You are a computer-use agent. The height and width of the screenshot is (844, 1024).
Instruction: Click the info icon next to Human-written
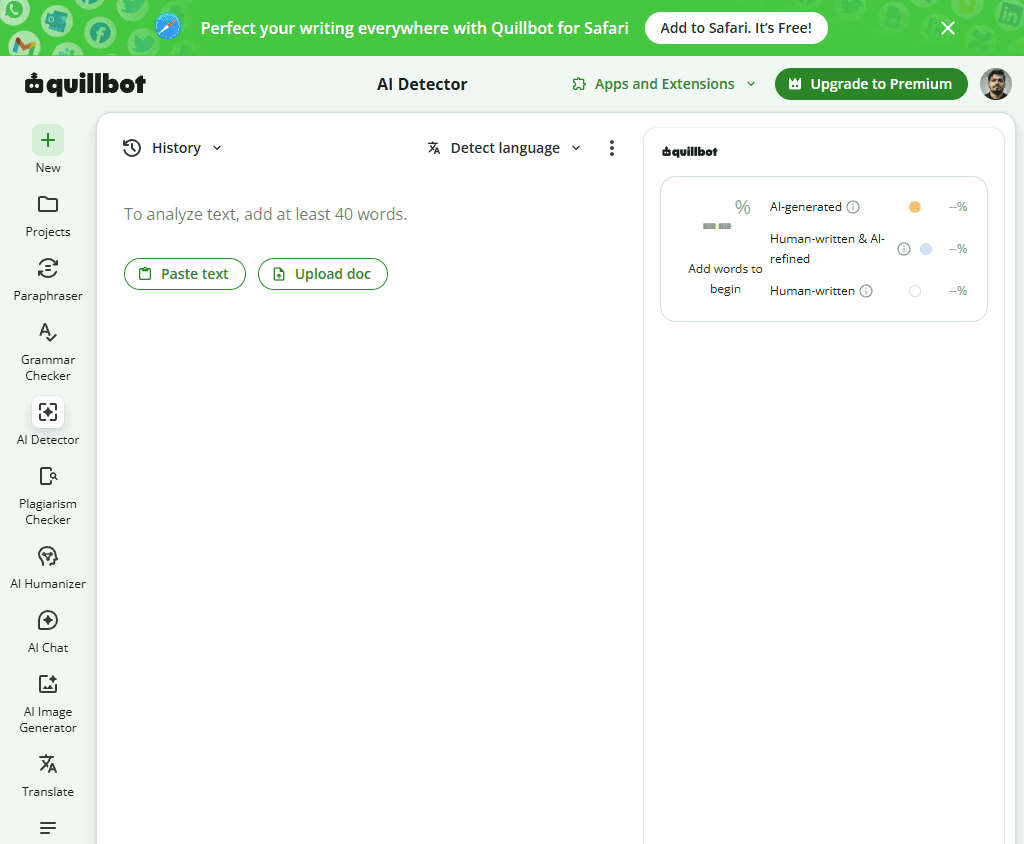[x=866, y=291]
